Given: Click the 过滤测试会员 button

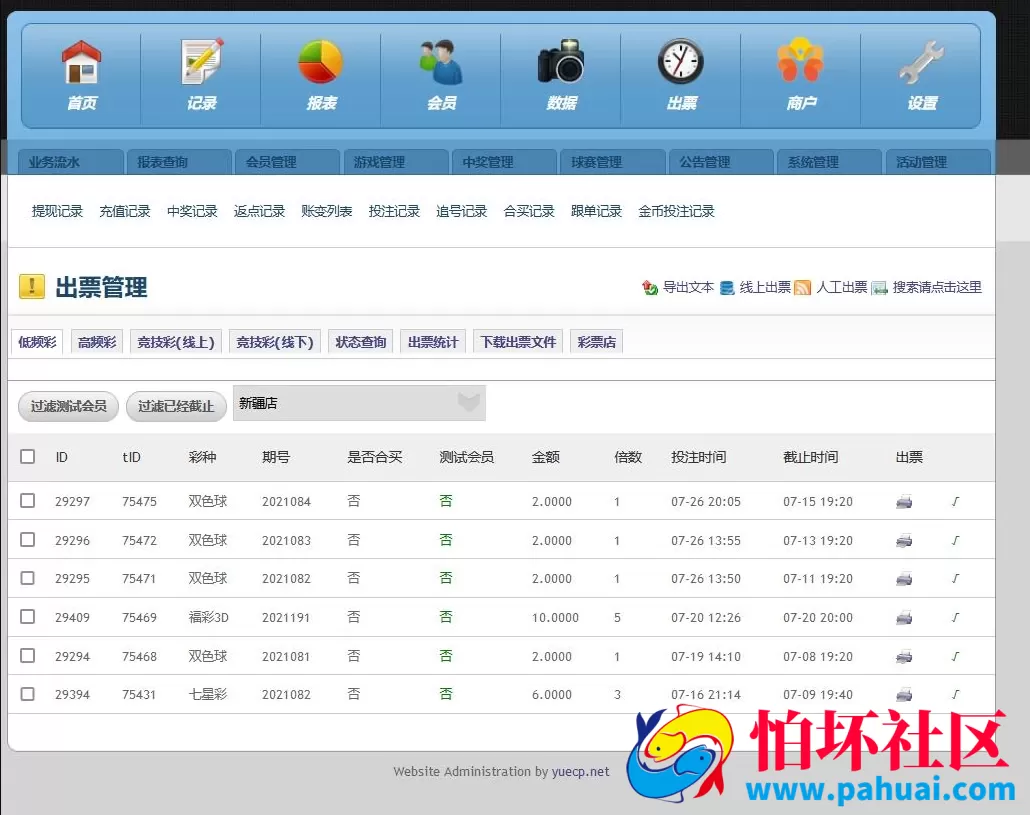Looking at the screenshot, I should click(67, 406).
